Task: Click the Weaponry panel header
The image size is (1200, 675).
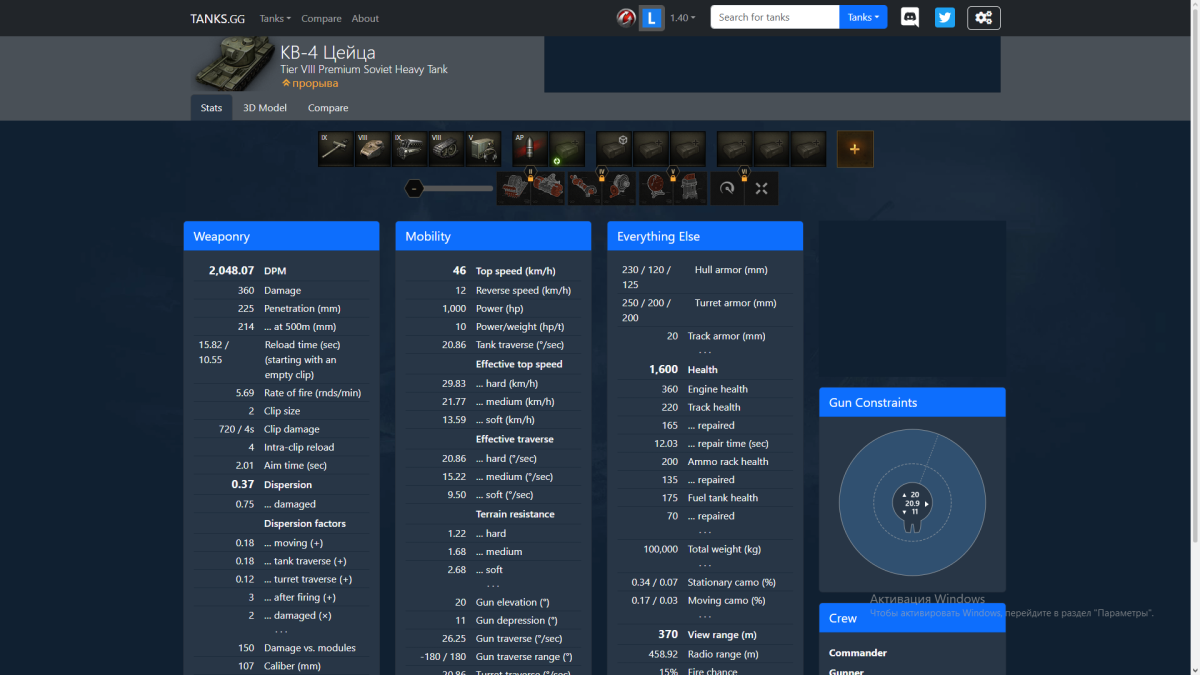Action: coord(281,236)
